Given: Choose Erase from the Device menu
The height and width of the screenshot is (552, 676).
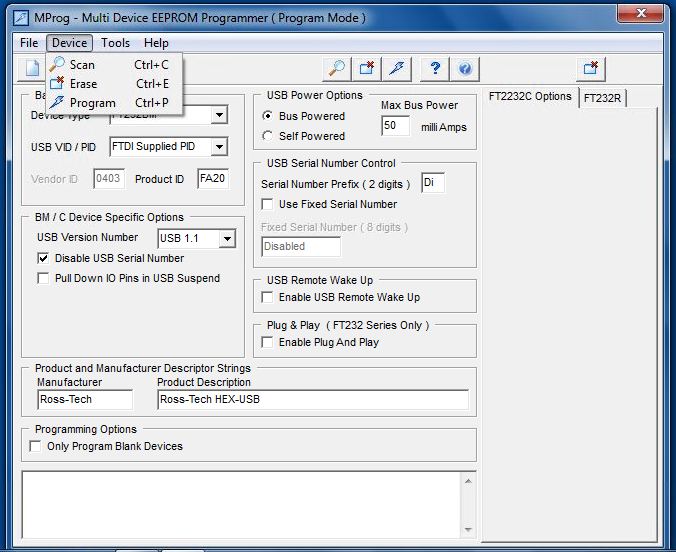Looking at the screenshot, I should pos(115,84).
